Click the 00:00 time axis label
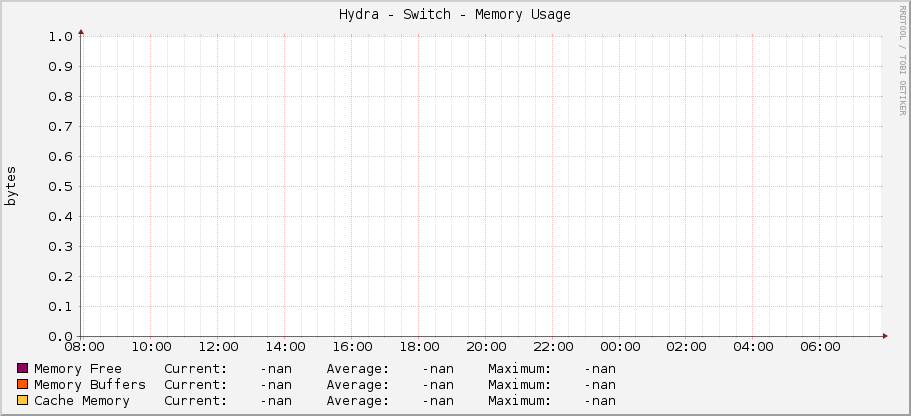The height and width of the screenshot is (416, 911). click(621, 347)
